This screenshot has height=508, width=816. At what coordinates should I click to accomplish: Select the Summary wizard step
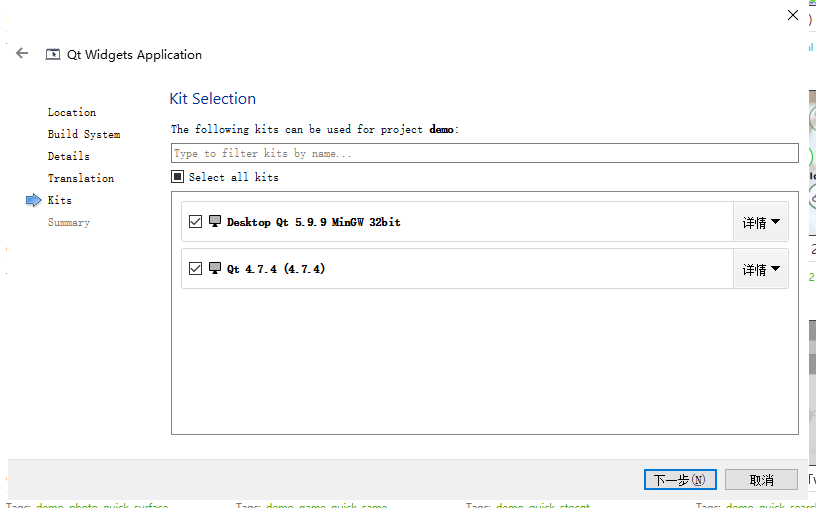(x=69, y=222)
